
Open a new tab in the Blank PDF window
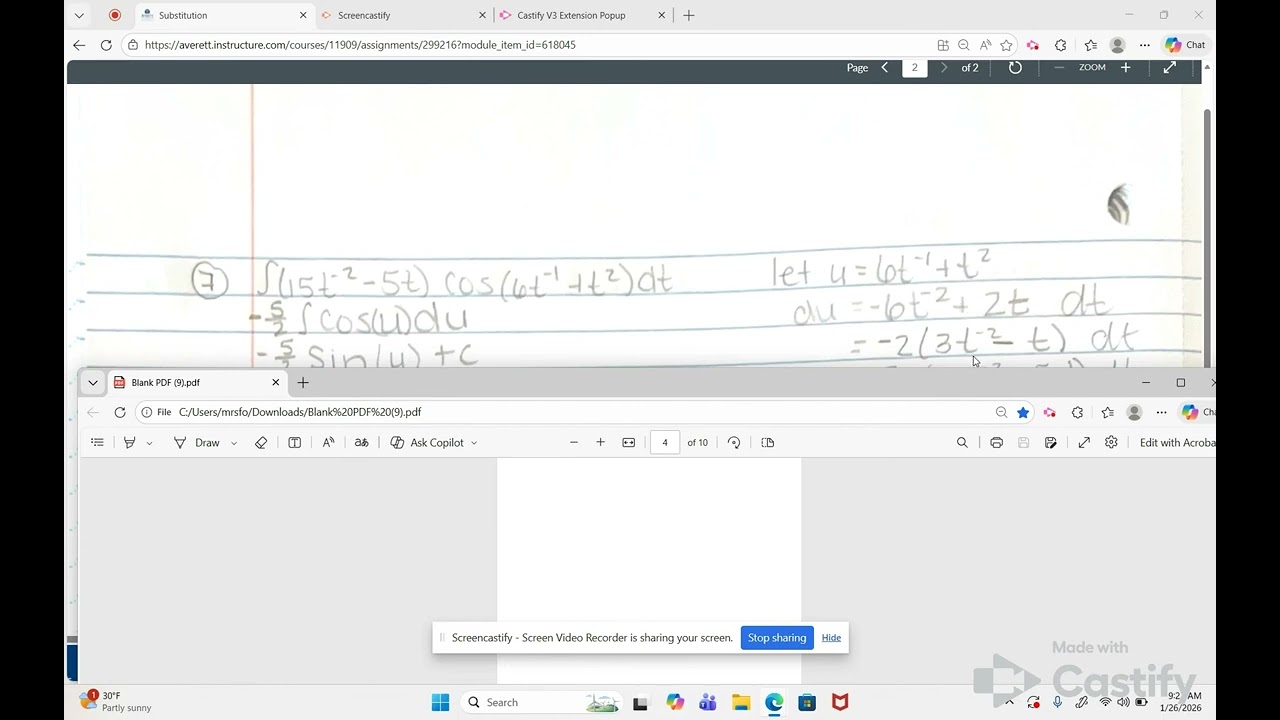click(303, 382)
